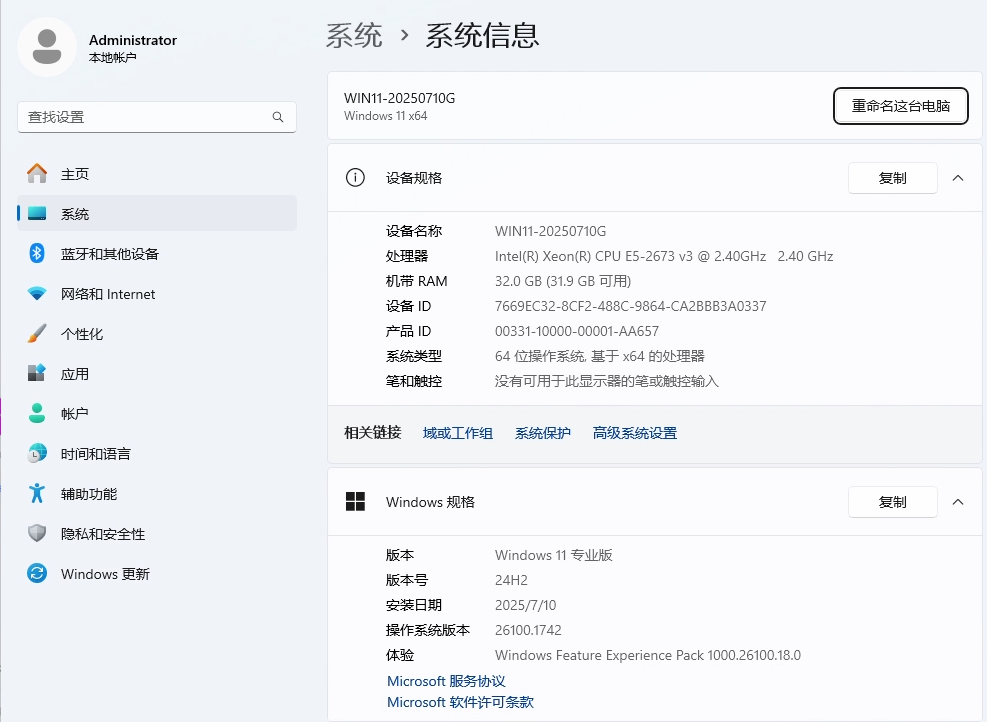
Task: Click Windows 11 x64 subtitle under device name
Action: [x=385, y=116]
